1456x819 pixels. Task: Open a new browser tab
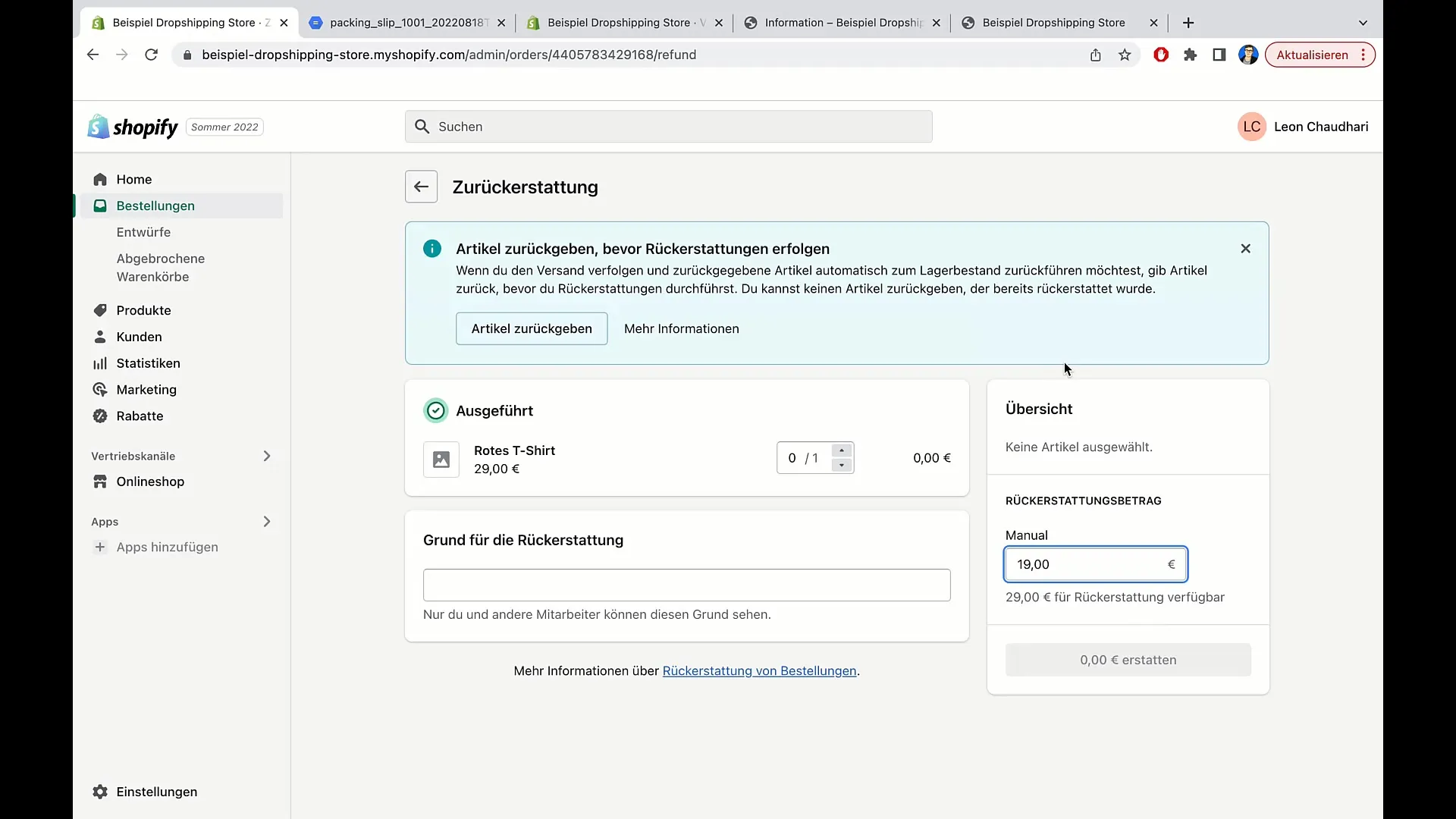[1188, 23]
